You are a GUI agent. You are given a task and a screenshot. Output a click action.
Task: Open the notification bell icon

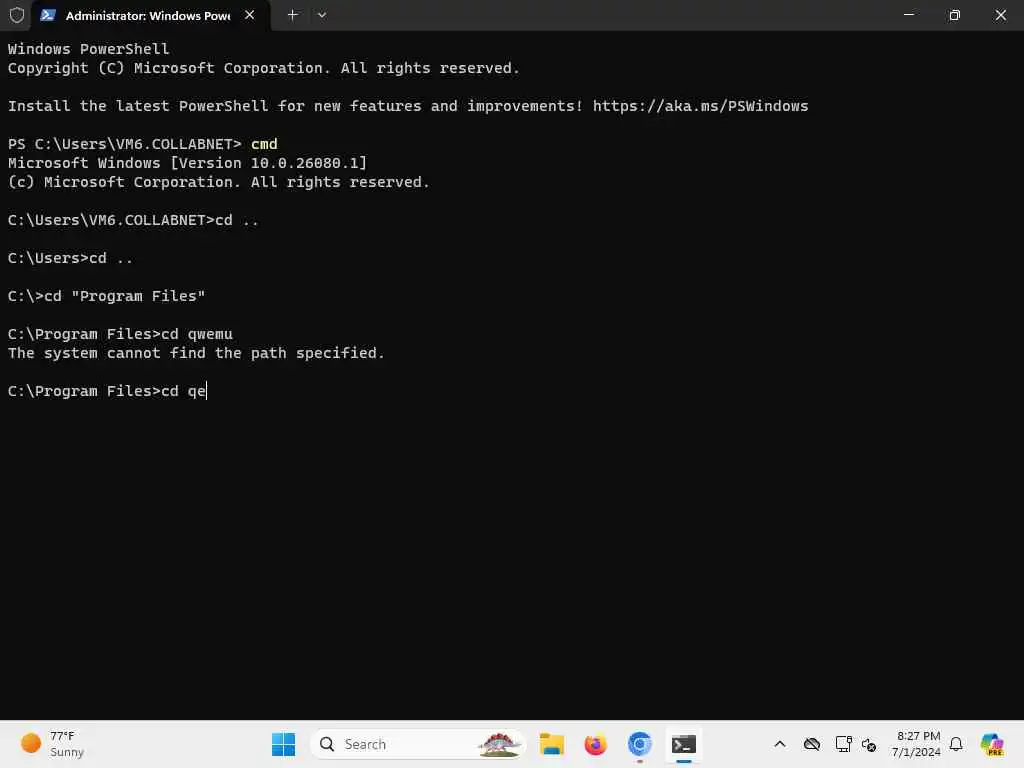click(956, 744)
